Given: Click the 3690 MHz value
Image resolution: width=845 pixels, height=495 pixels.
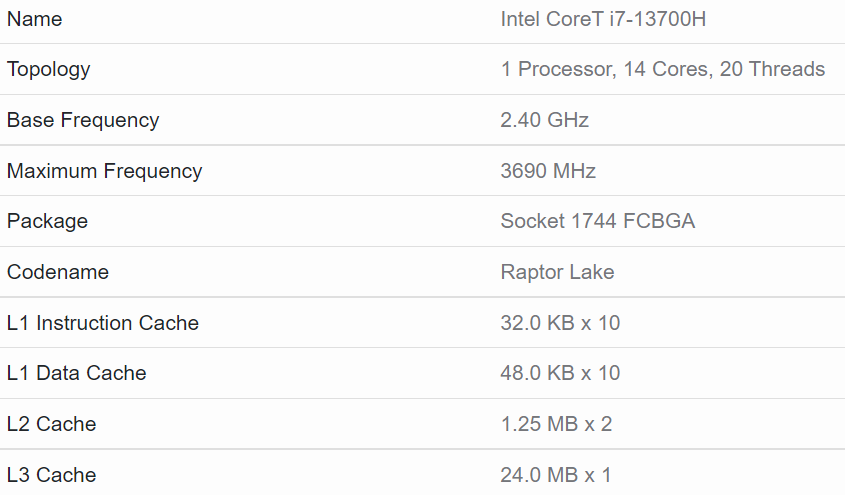Looking at the screenshot, I should click(x=548, y=171).
